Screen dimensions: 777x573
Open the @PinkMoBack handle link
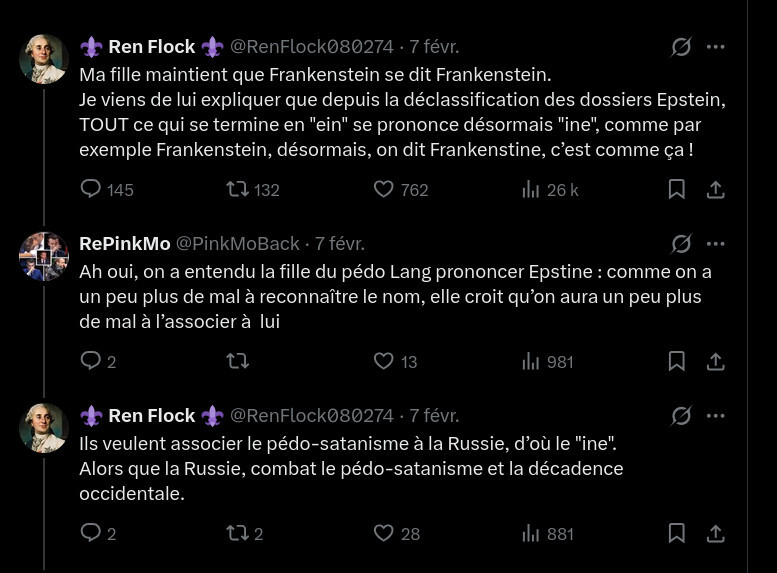(238, 244)
